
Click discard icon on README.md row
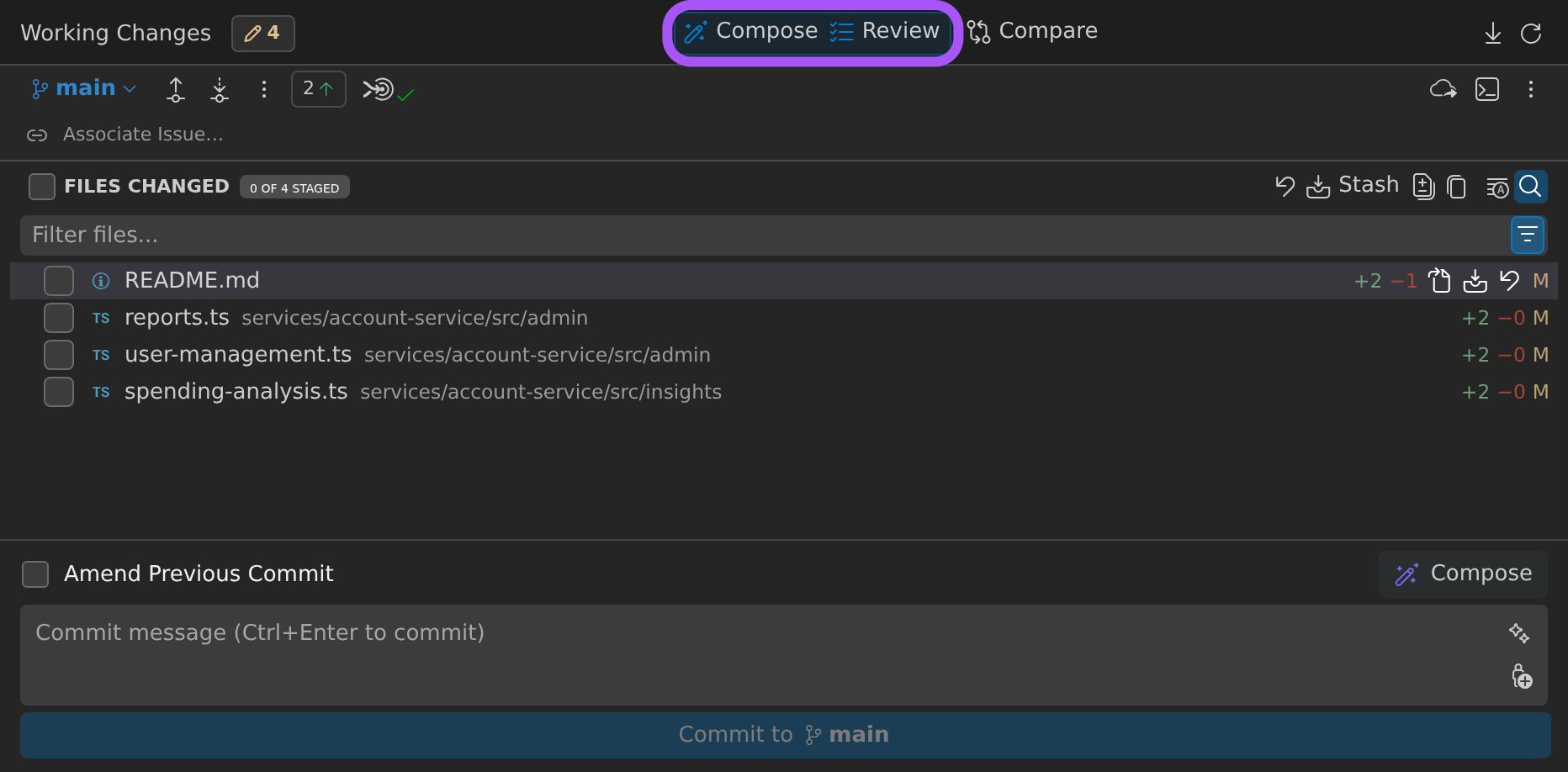[1510, 281]
